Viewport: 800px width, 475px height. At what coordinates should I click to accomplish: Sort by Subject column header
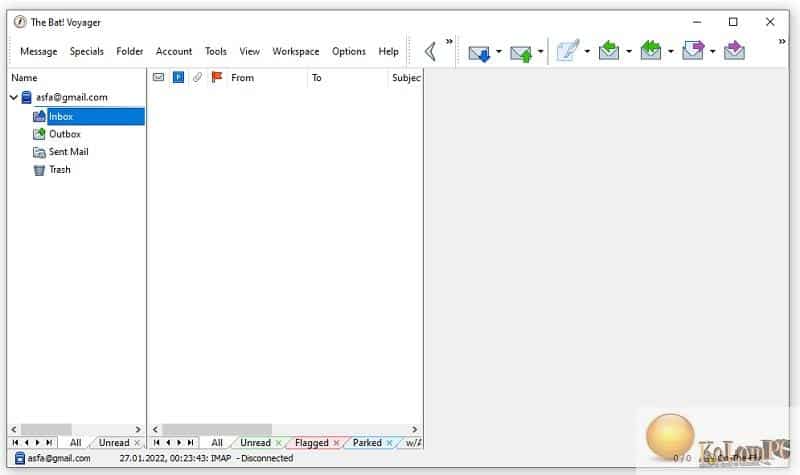[406, 78]
